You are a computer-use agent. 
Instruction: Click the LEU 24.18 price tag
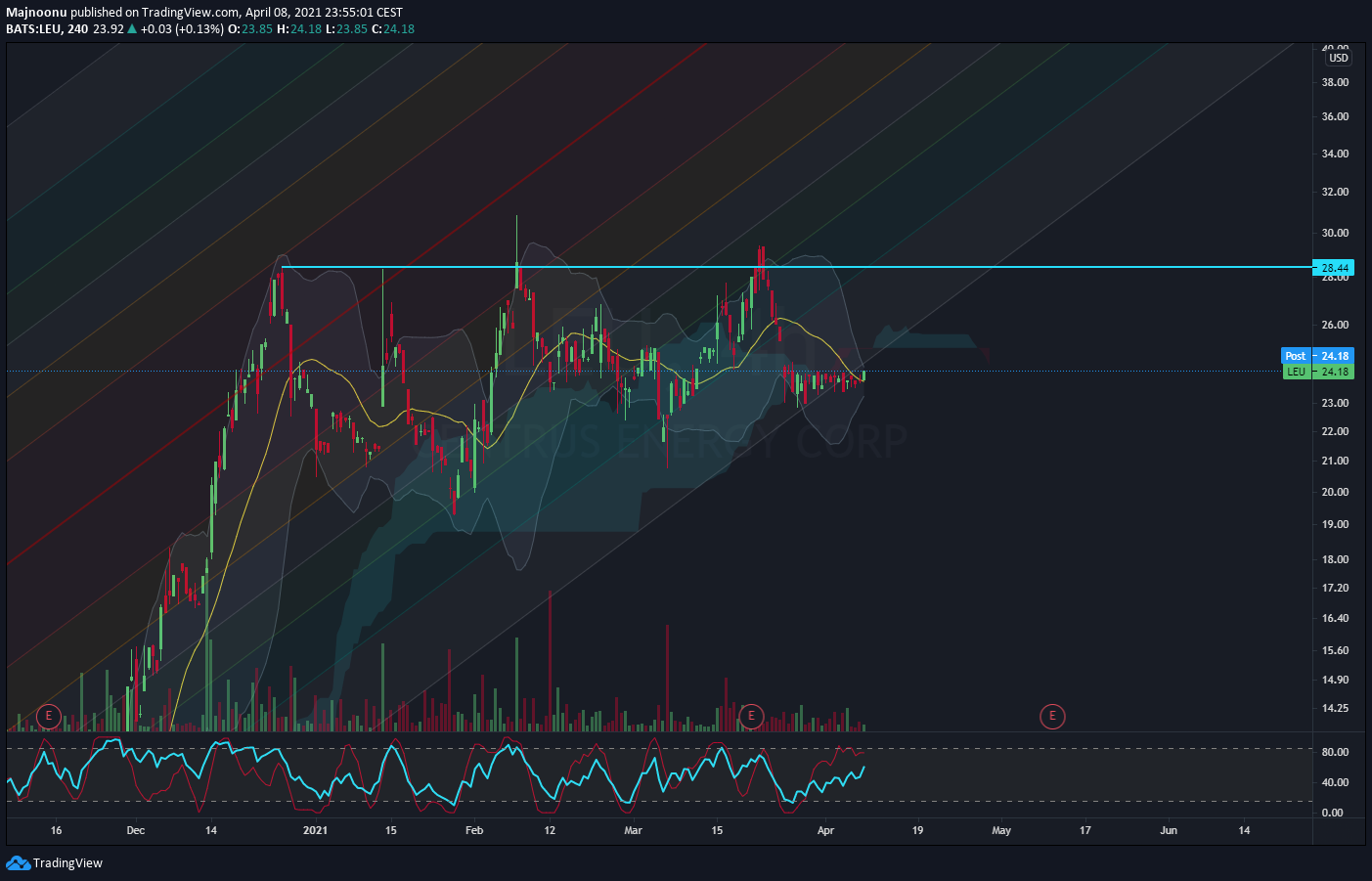[x=1318, y=372]
